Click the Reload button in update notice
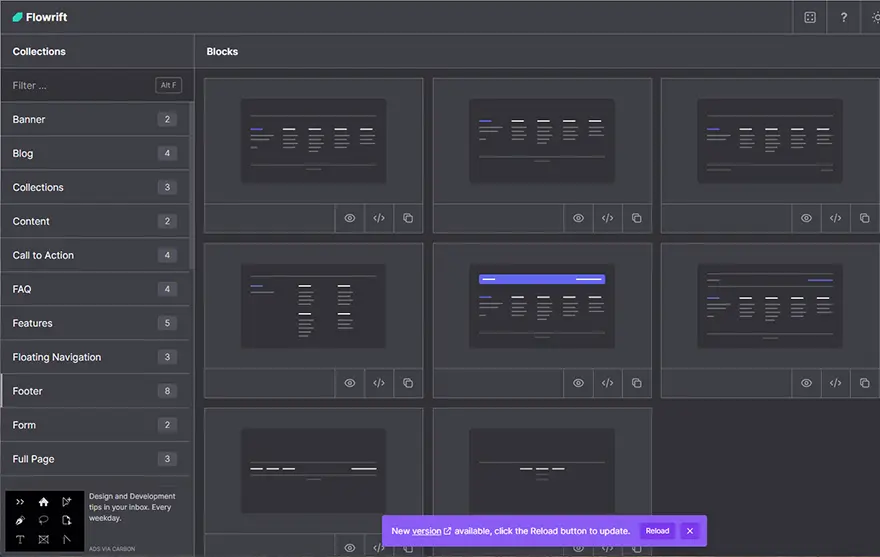 [x=657, y=531]
